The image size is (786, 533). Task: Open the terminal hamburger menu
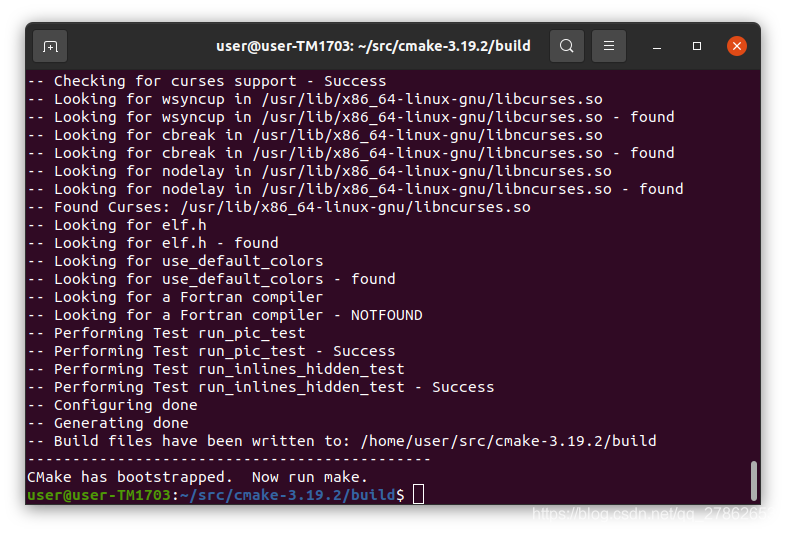coord(609,46)
